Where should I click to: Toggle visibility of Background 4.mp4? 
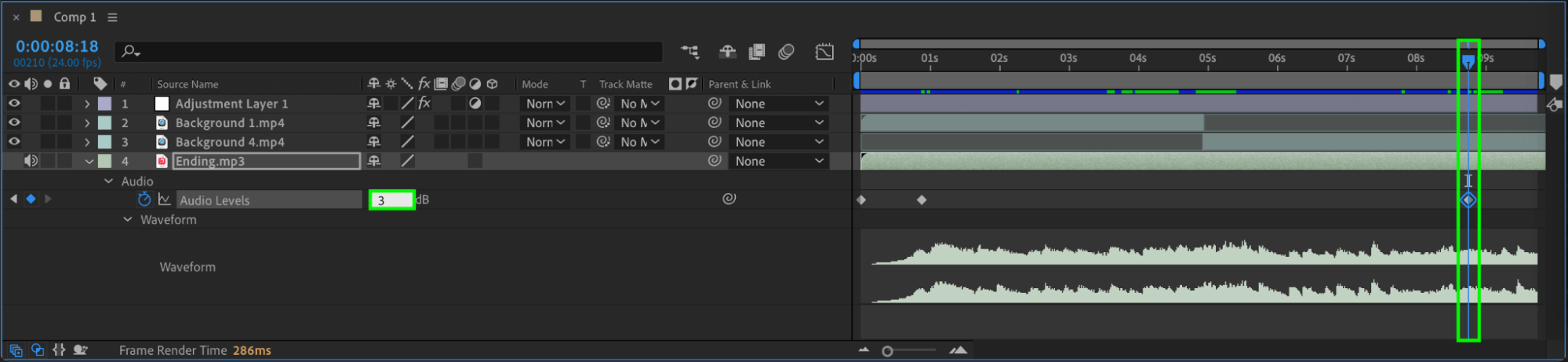(x=14, y=142)
